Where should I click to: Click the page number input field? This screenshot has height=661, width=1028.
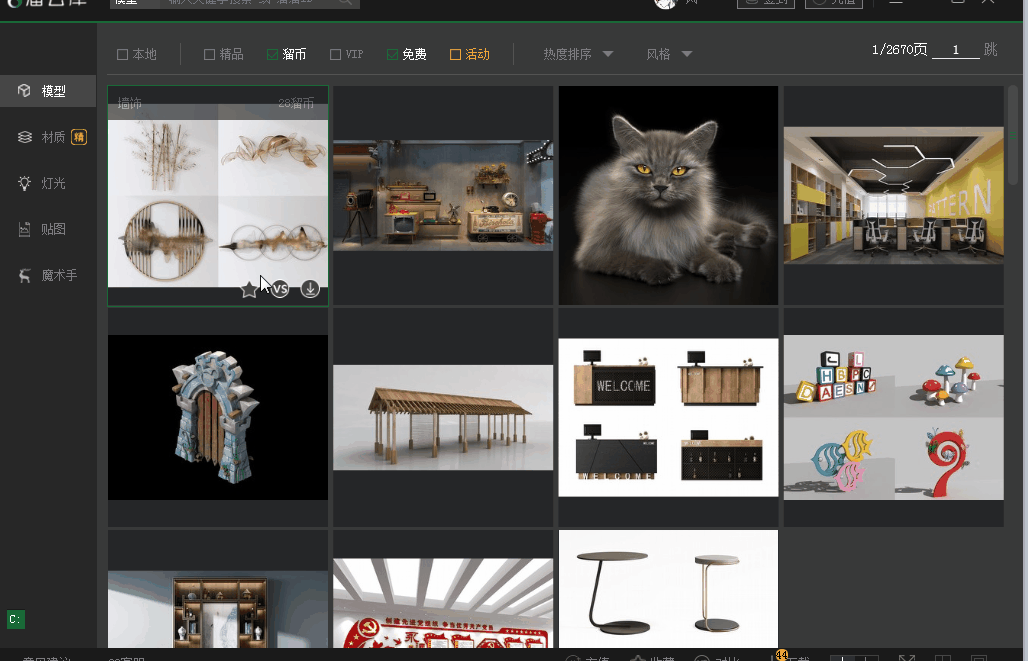[955, 50]
